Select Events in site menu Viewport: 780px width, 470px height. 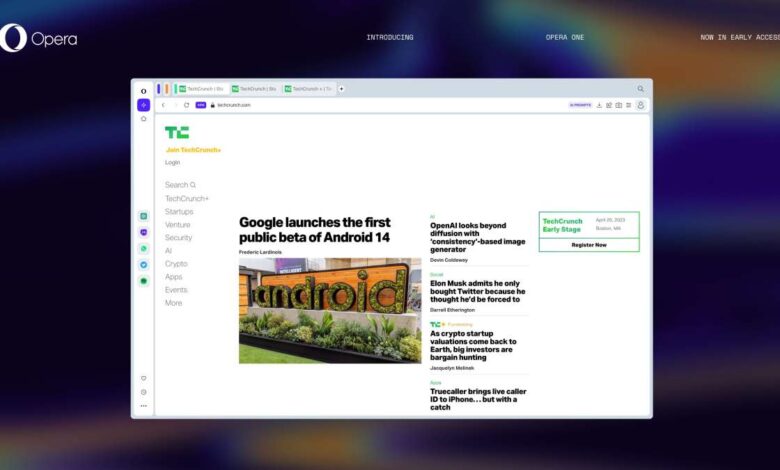tap(176, 289)
